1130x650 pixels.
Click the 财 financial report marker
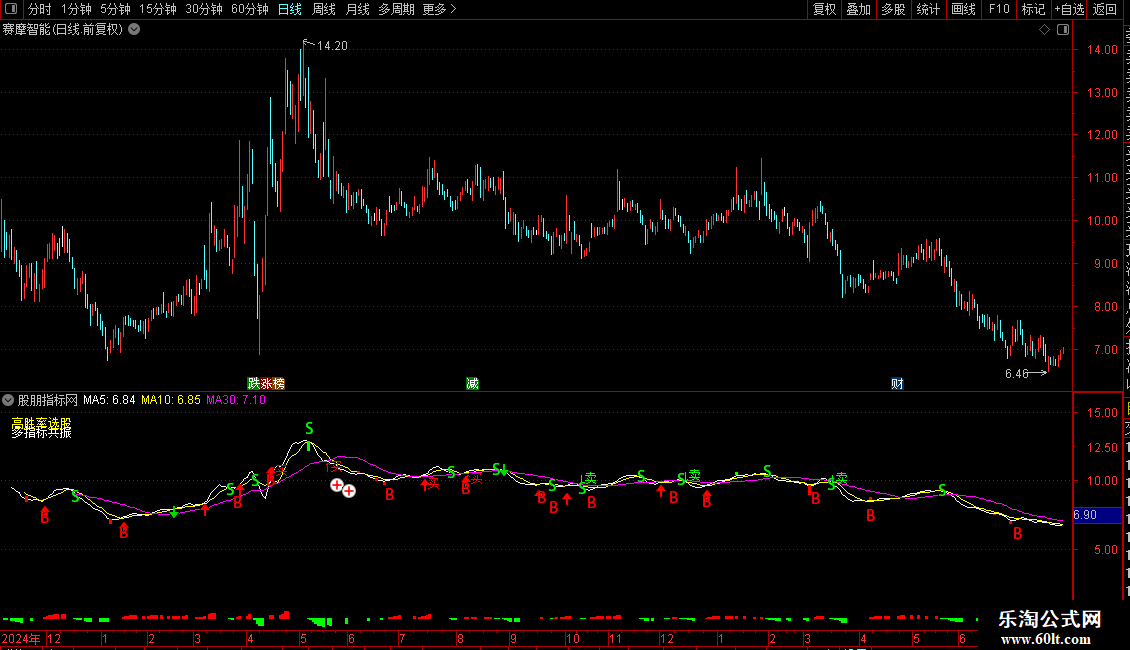(897, 383)
